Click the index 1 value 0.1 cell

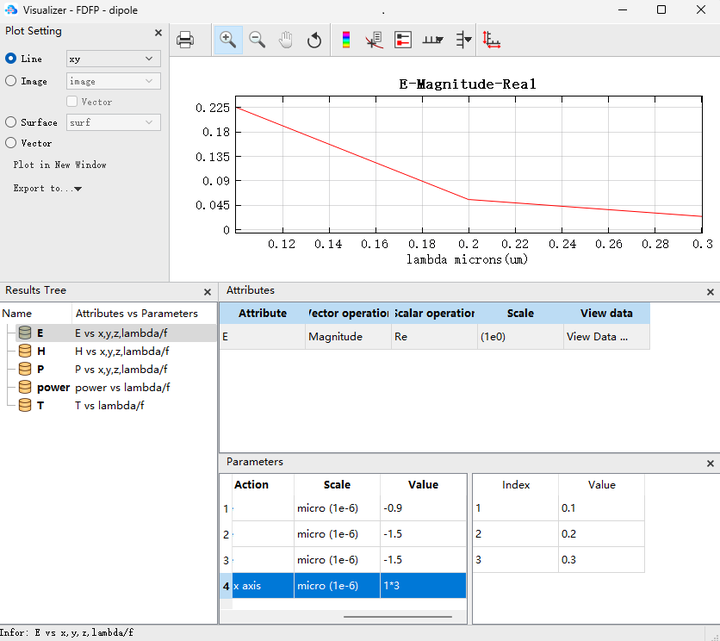click(x=601, y=508)
